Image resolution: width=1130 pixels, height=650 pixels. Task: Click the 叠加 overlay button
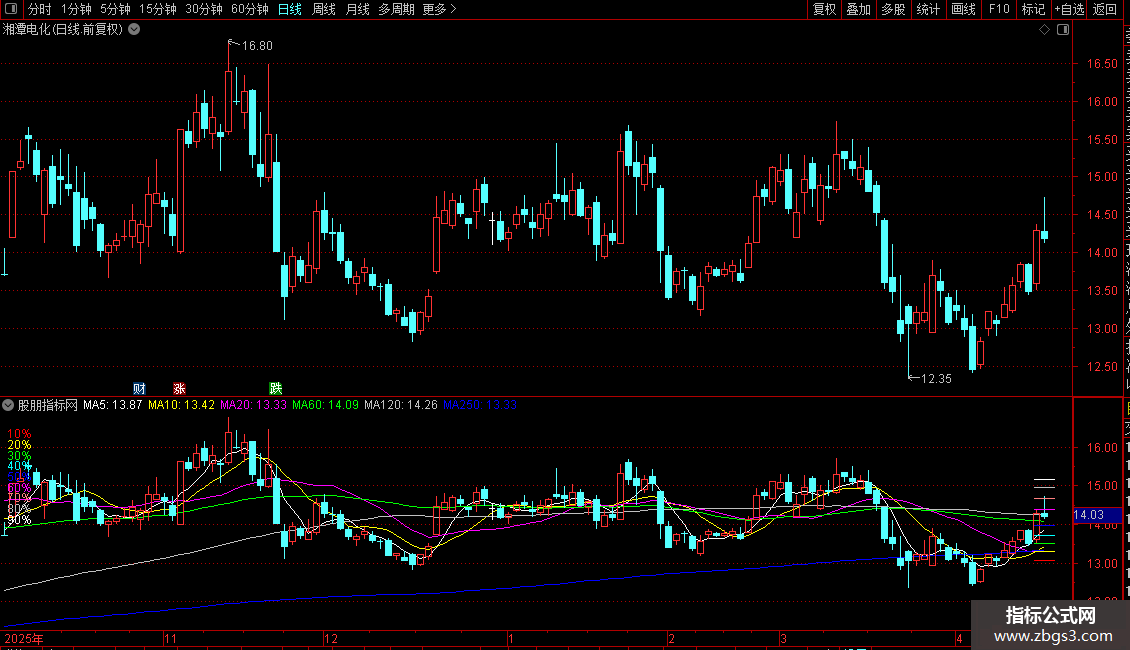(x=858, y=9)
